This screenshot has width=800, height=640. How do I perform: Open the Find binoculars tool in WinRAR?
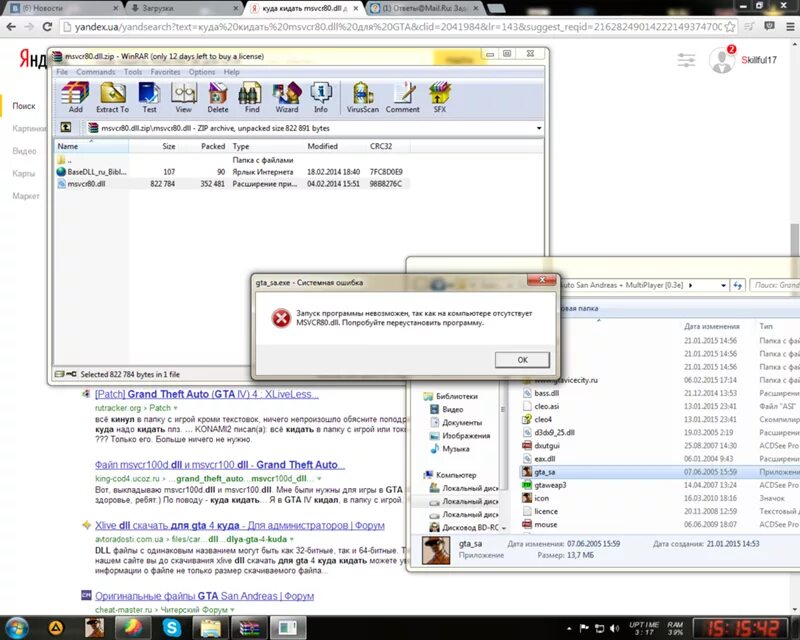(x=252, y=97)
